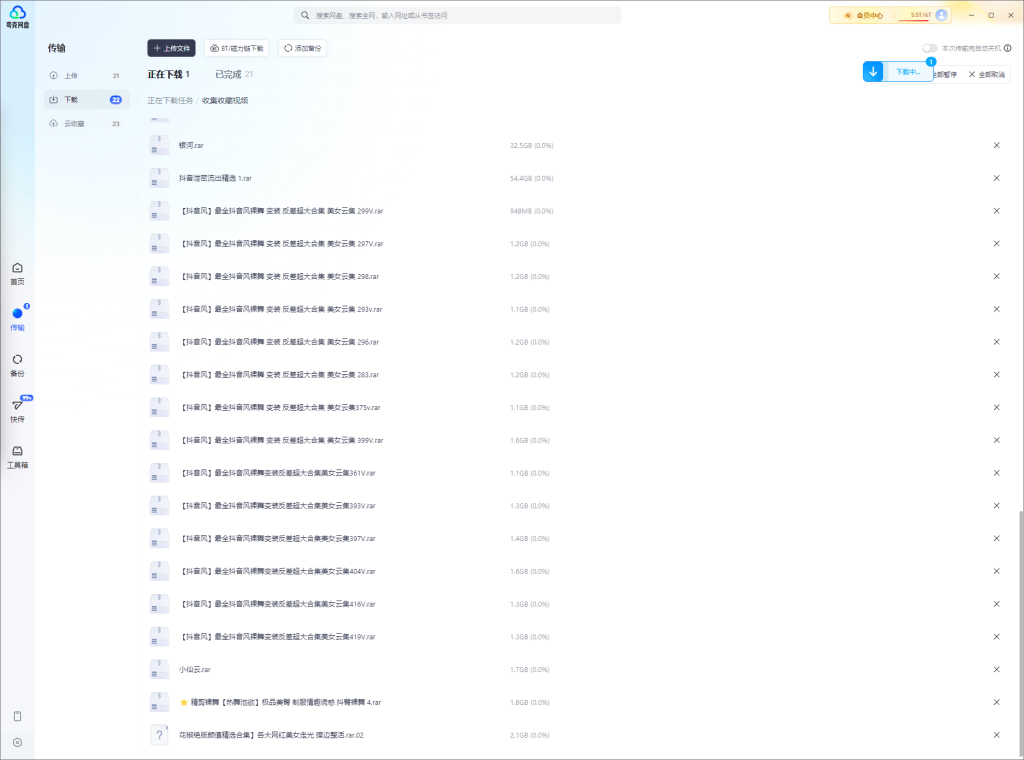Click the search input field at top

tap(460, 16)
